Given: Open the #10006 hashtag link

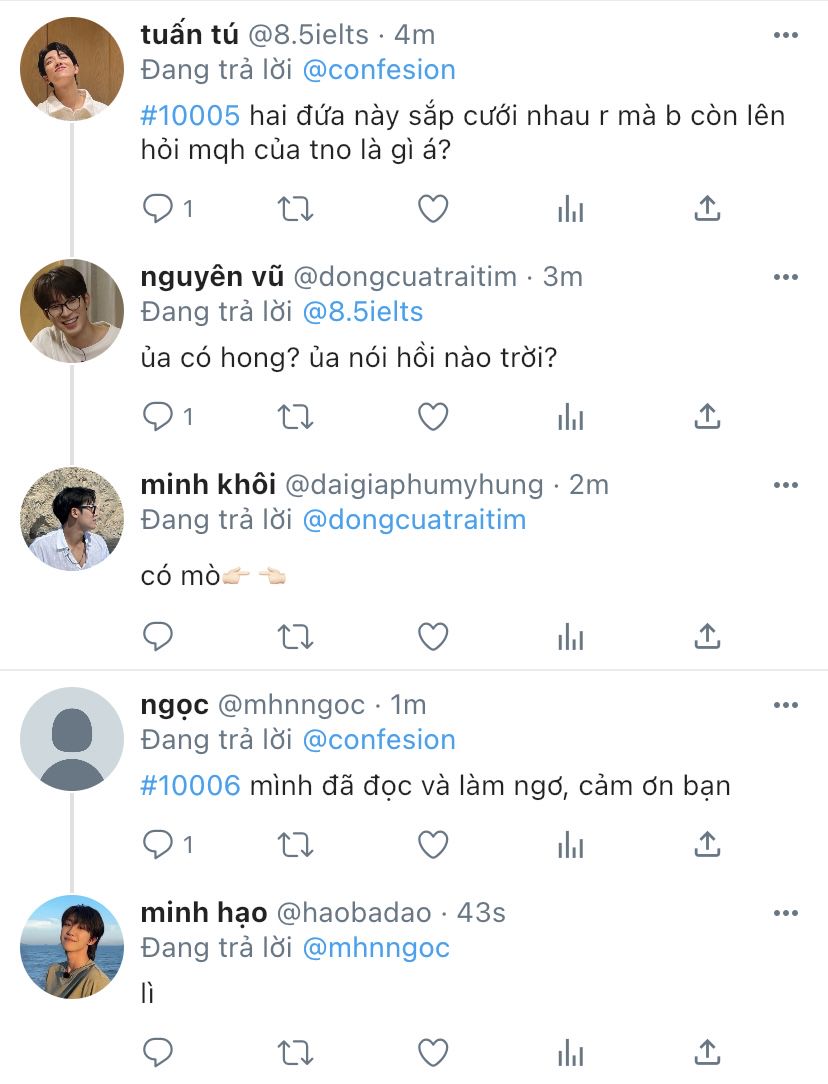Looking at the screenshot, I should coord(190,785).
